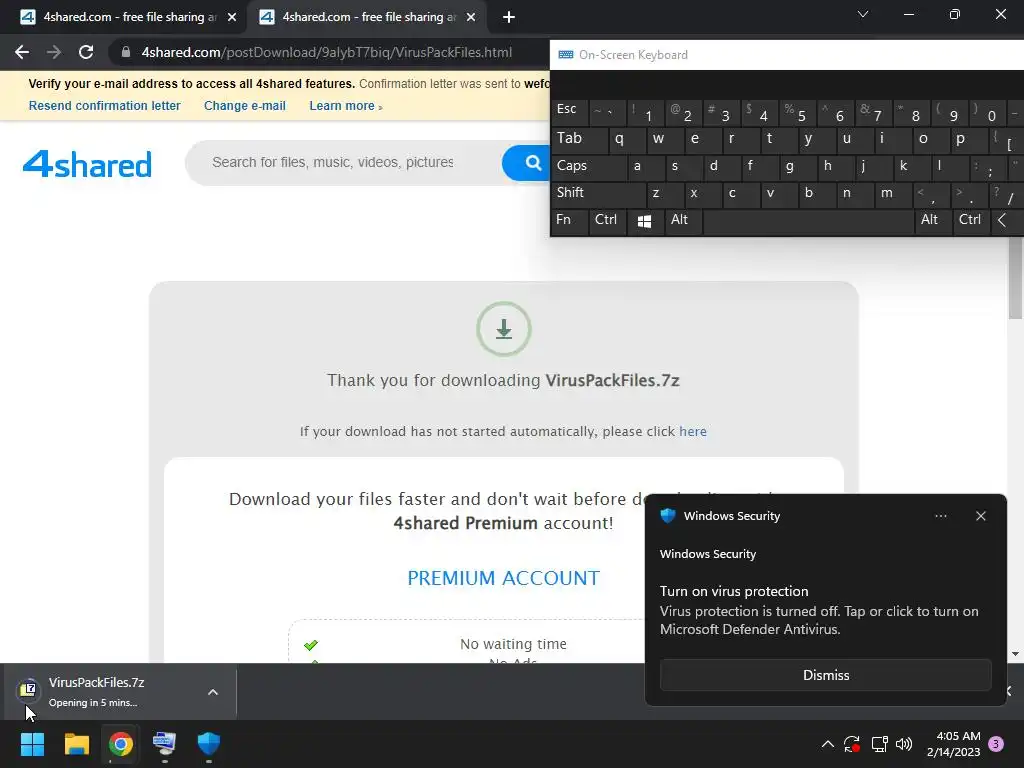Dismiss the Windows Security notification
This screenshot has height=768, width=1024.
[825, 675]
